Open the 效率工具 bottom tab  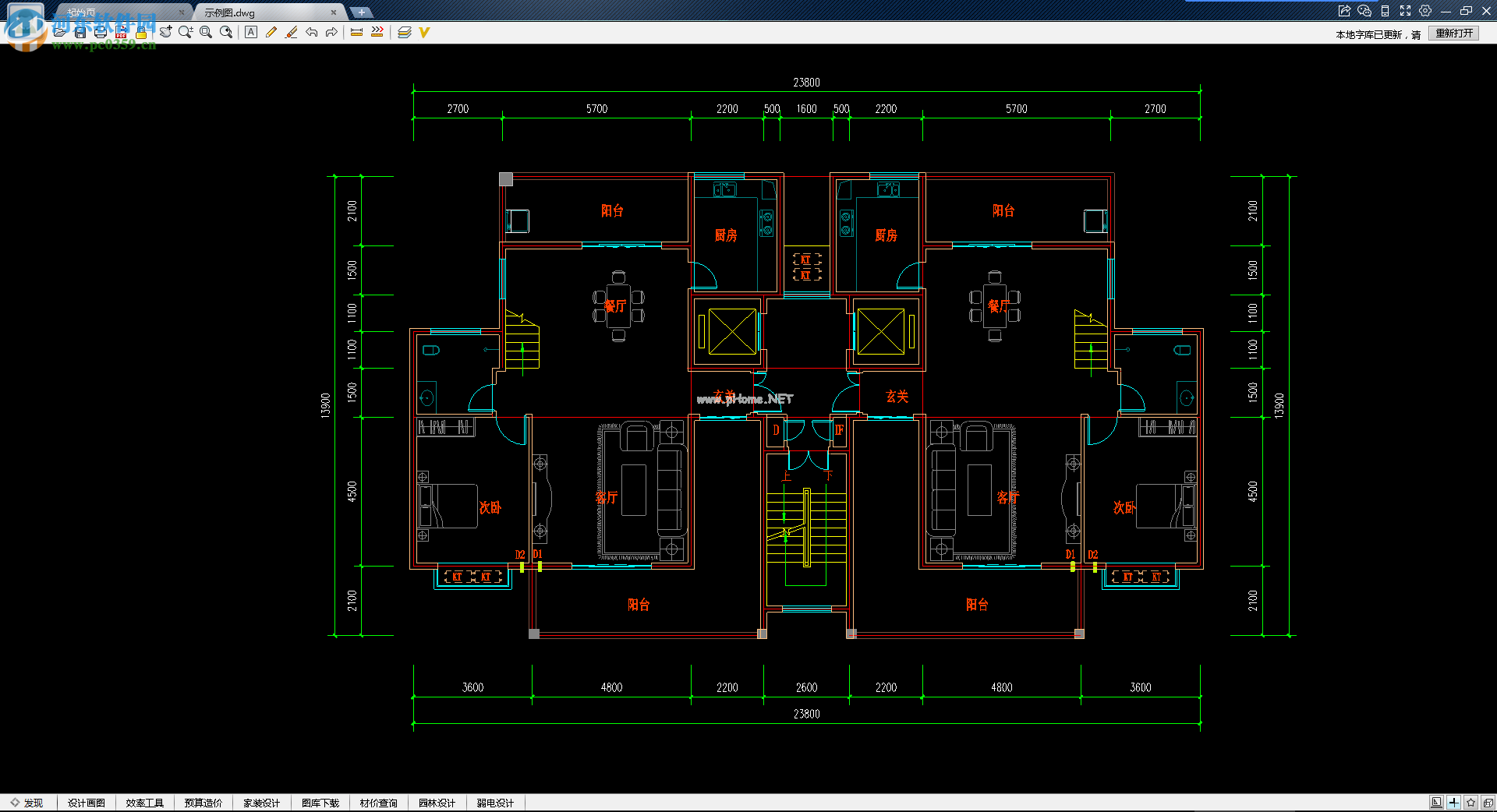(145, 803)
